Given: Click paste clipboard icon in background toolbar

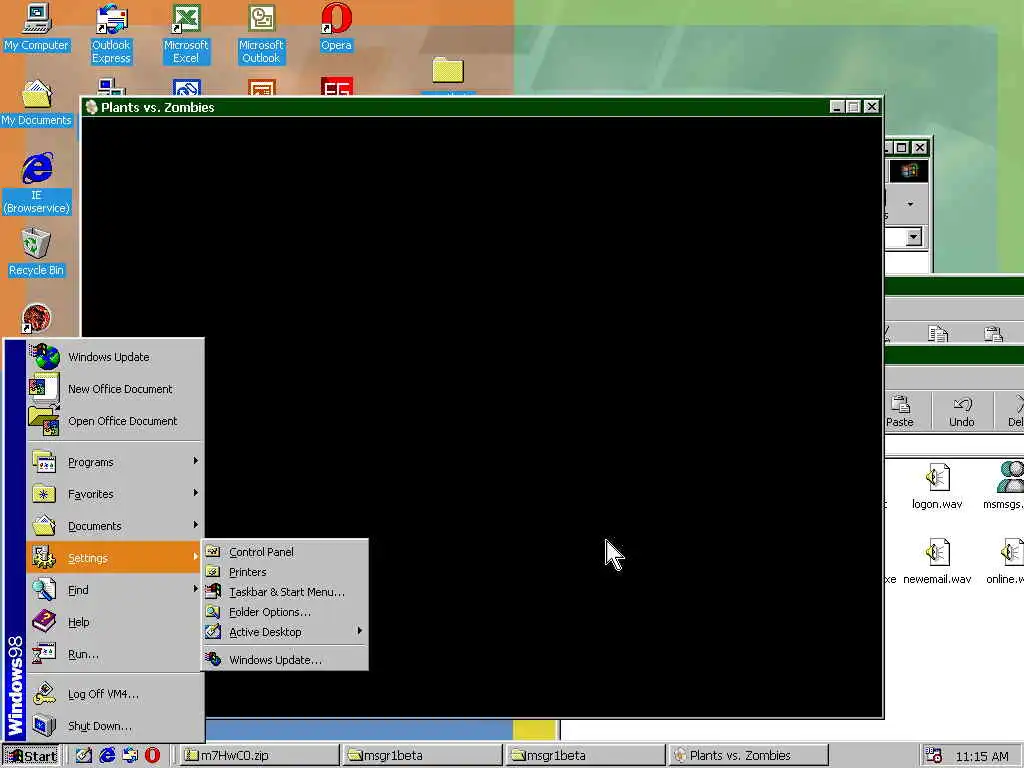Looking at the screenshot, I should 993,334.
